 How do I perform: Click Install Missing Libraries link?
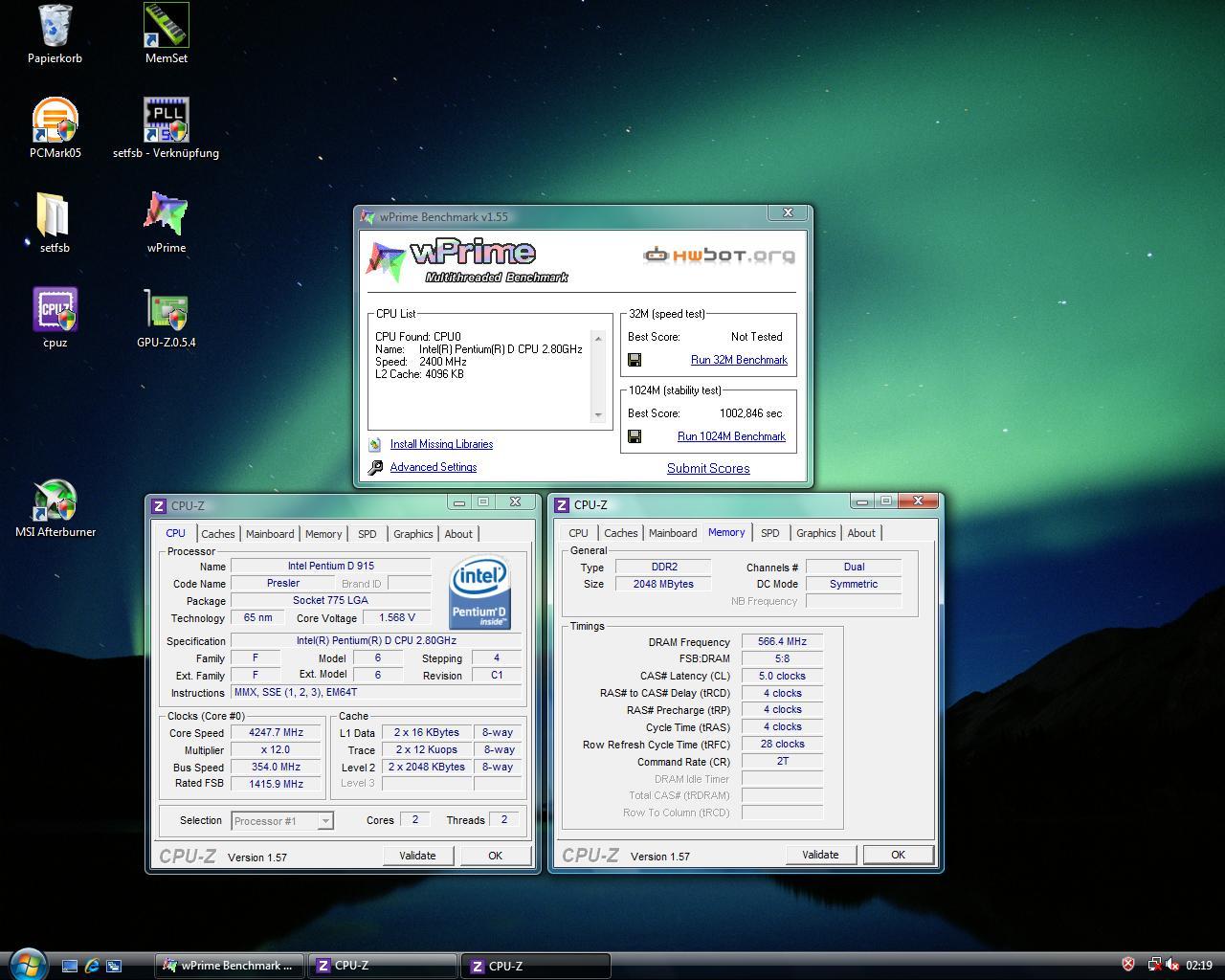pyautogui.click(x=441, y=444)
